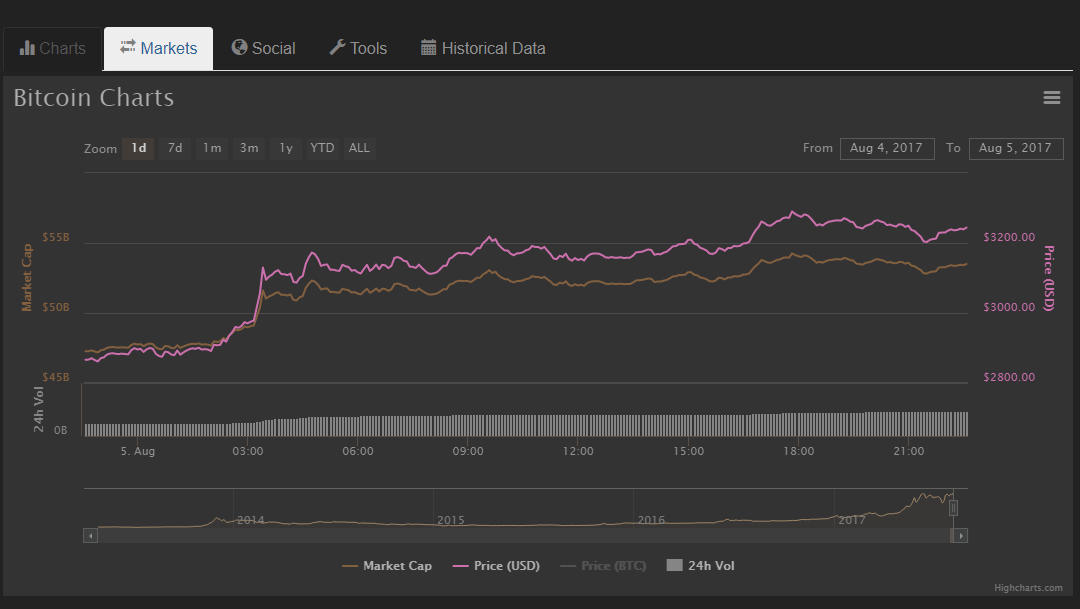This screenshot has height=609, width=1080.
Task: Switch to the Markets tab
Action: click(158, 48)
